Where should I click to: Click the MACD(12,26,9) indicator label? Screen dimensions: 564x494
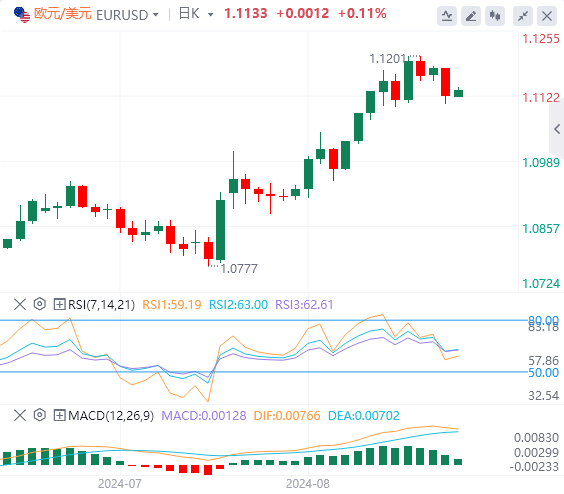coord(111,416)
